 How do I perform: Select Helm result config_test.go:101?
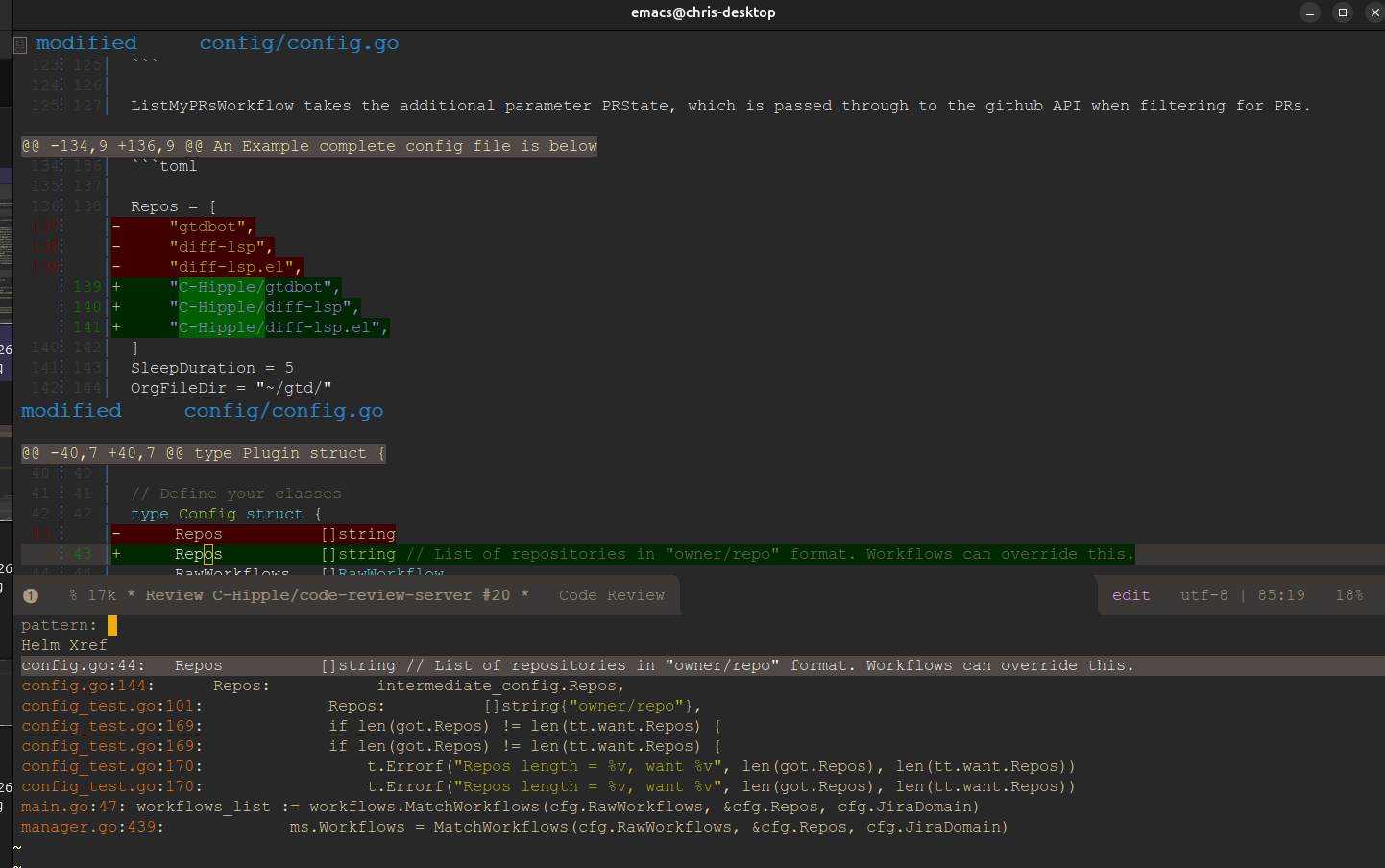click(x=361, y=706)
